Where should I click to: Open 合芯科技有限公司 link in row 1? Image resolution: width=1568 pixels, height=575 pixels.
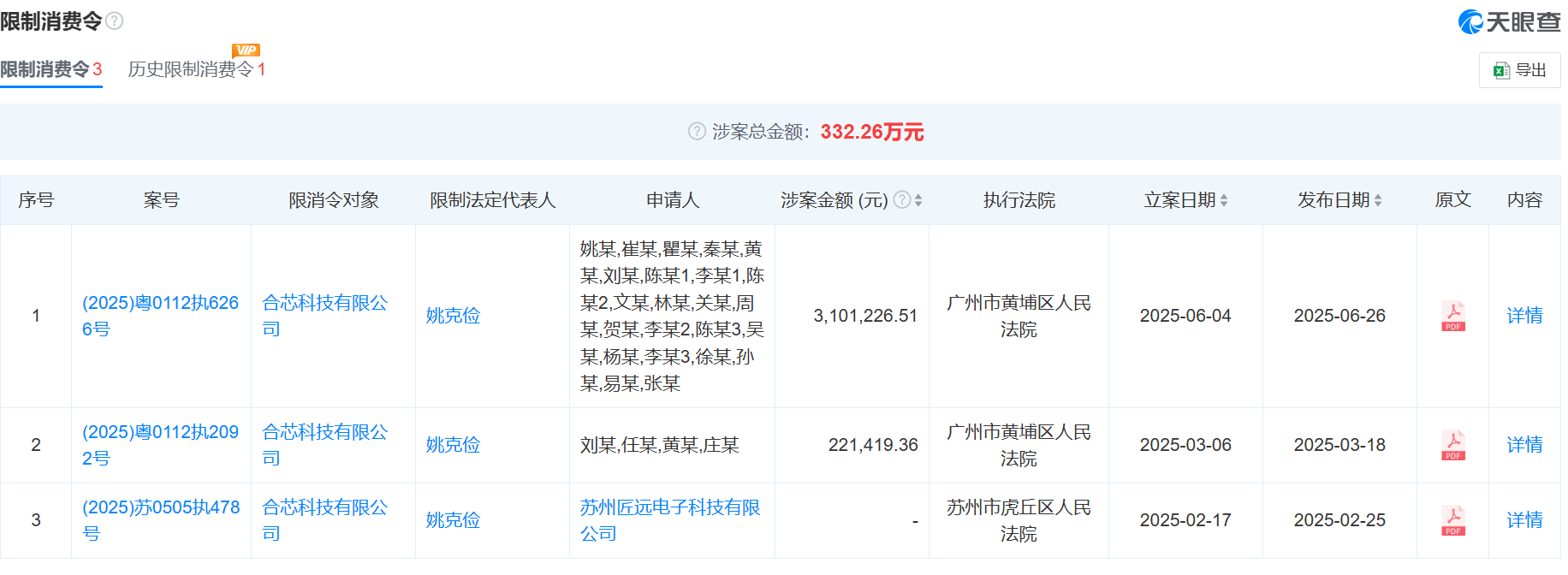(x=325, y=316)
